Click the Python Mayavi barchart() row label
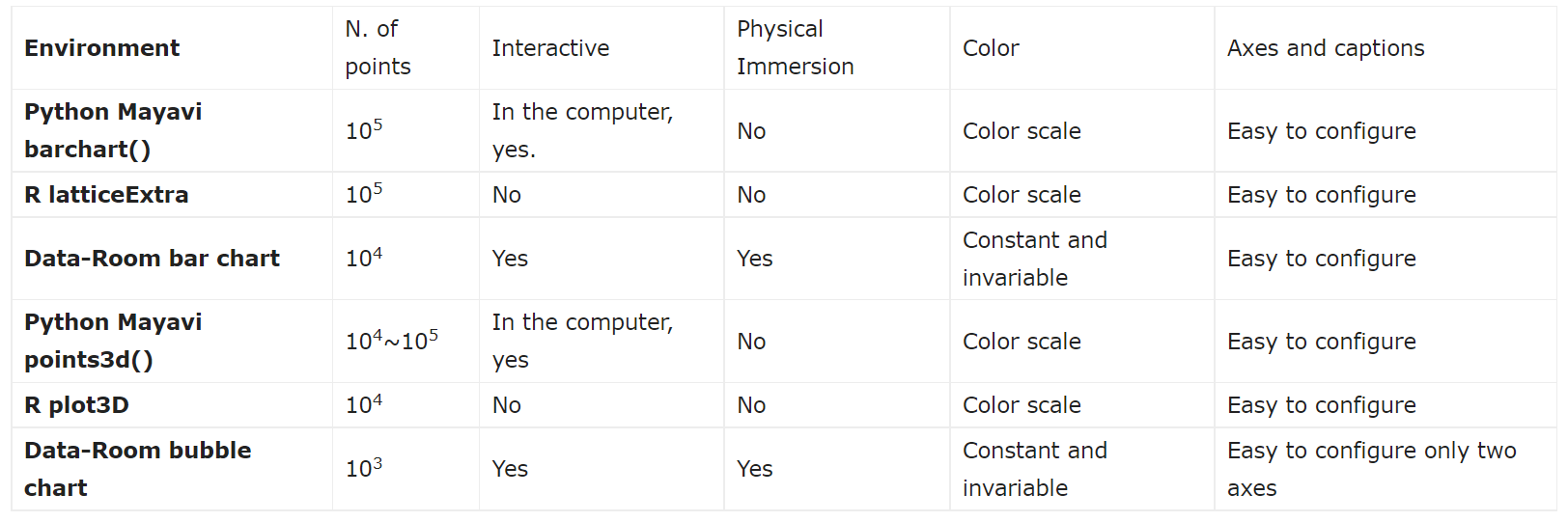Viewport: 1568px width, 522px height. coord(113,130)
